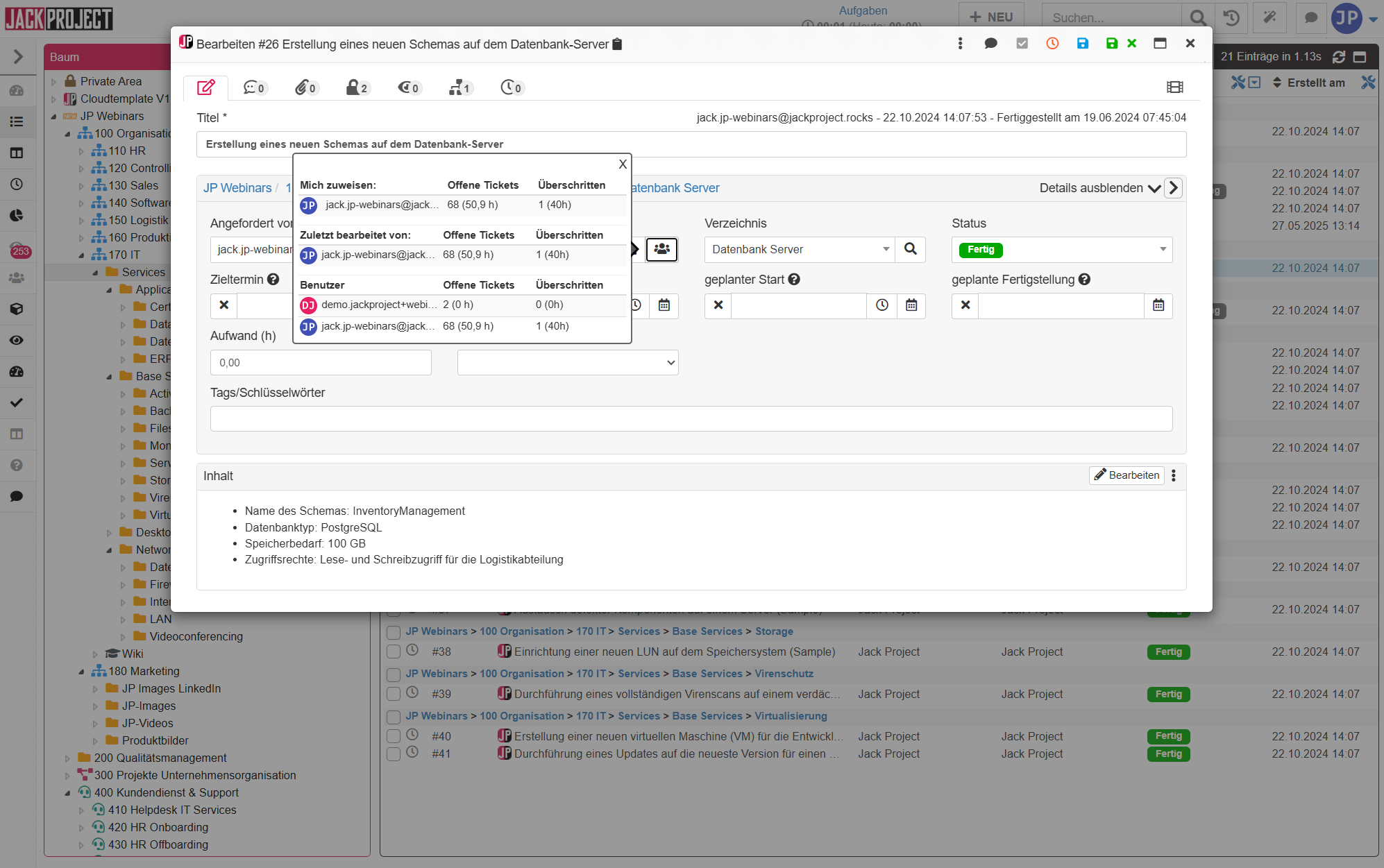1384x868 pixels.
Task: Toggle checkbox for ticket #40
Action: 394,736
